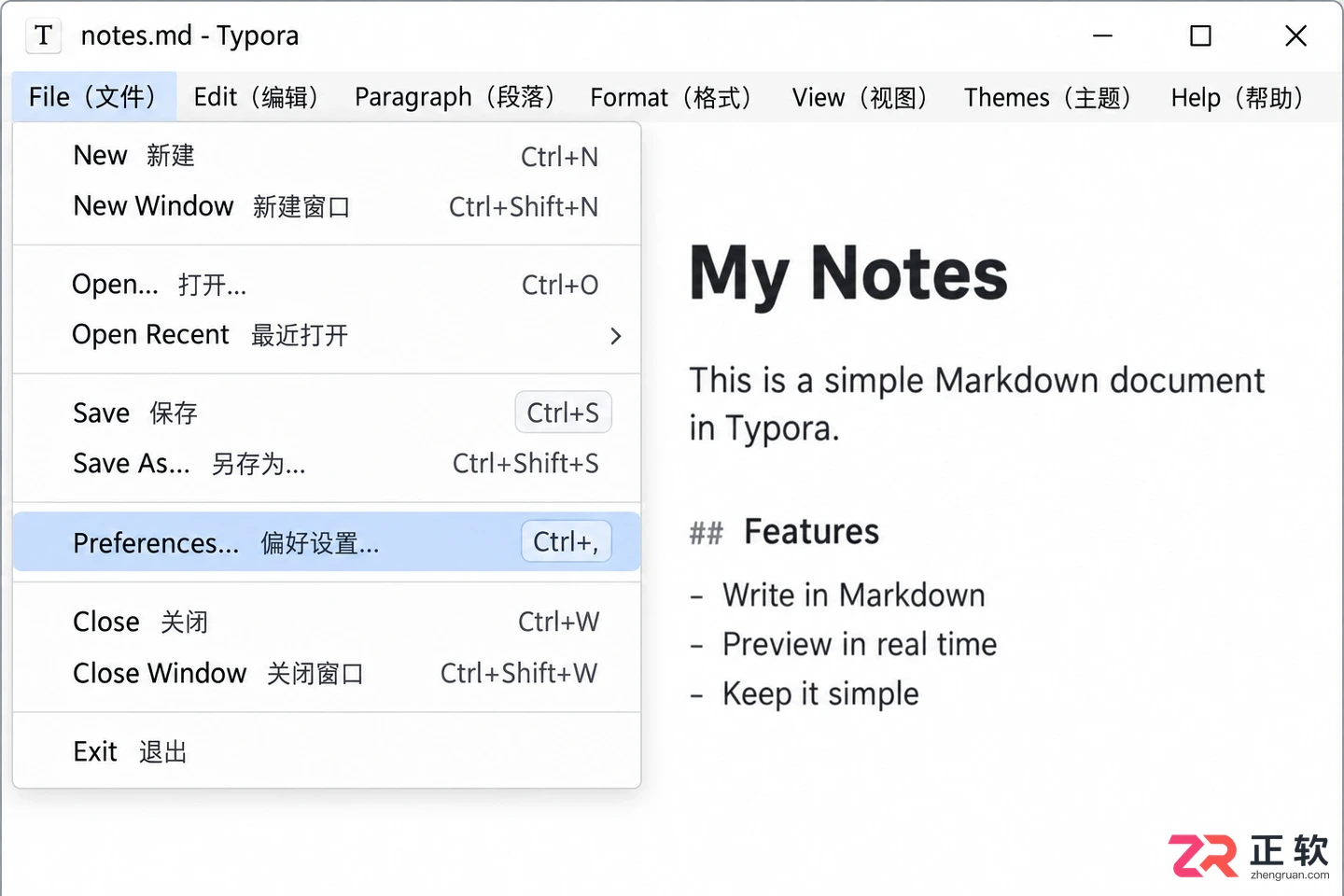
Task: Open the Themes (主题) menu
Action: [x=1050, y=97]
